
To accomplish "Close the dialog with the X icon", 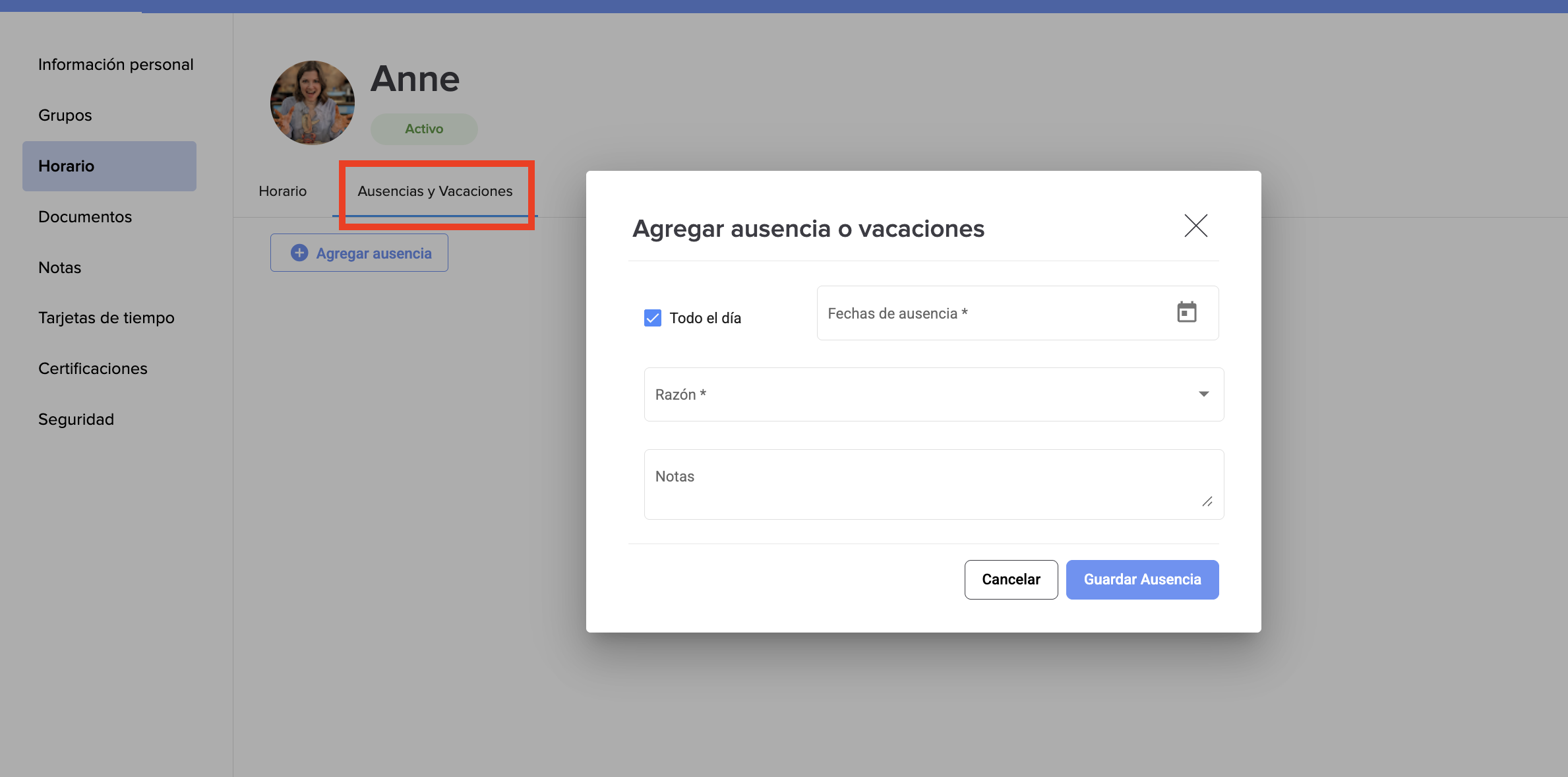I will click(1195, 226).
